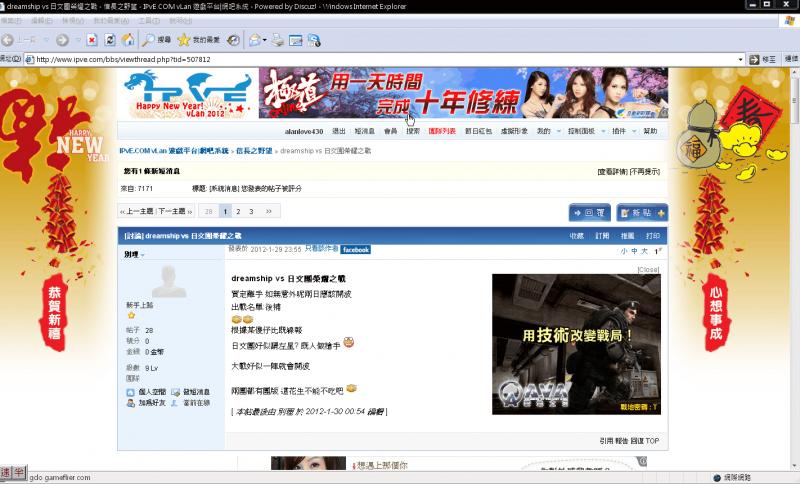This screenshot has width=800, height=484.
Task: Expand the Mail button dropdown arrow
Action: click(264, 40)
